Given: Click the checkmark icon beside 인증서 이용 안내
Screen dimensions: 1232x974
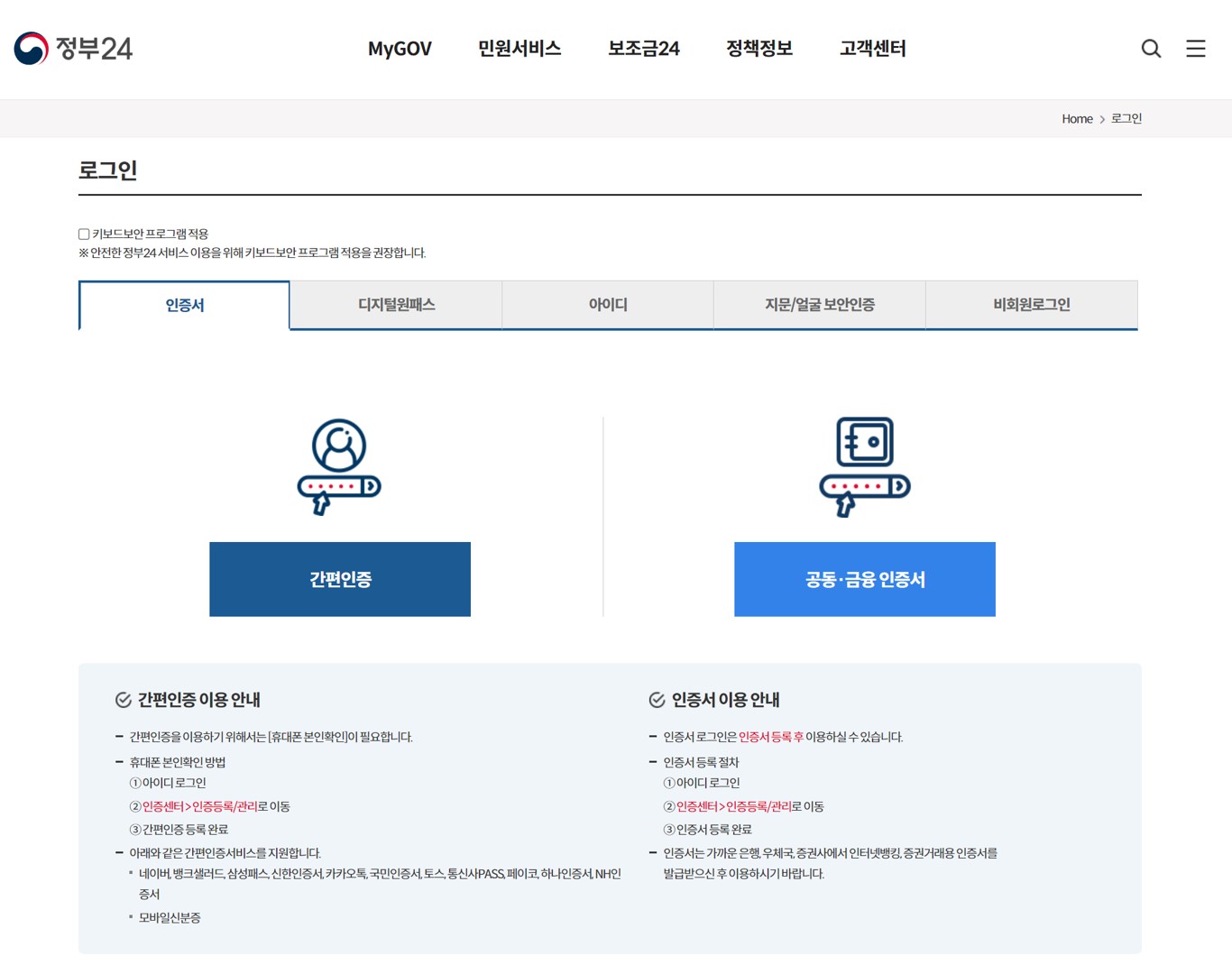Looking at the screenshot, I should (x=656, y=699).
